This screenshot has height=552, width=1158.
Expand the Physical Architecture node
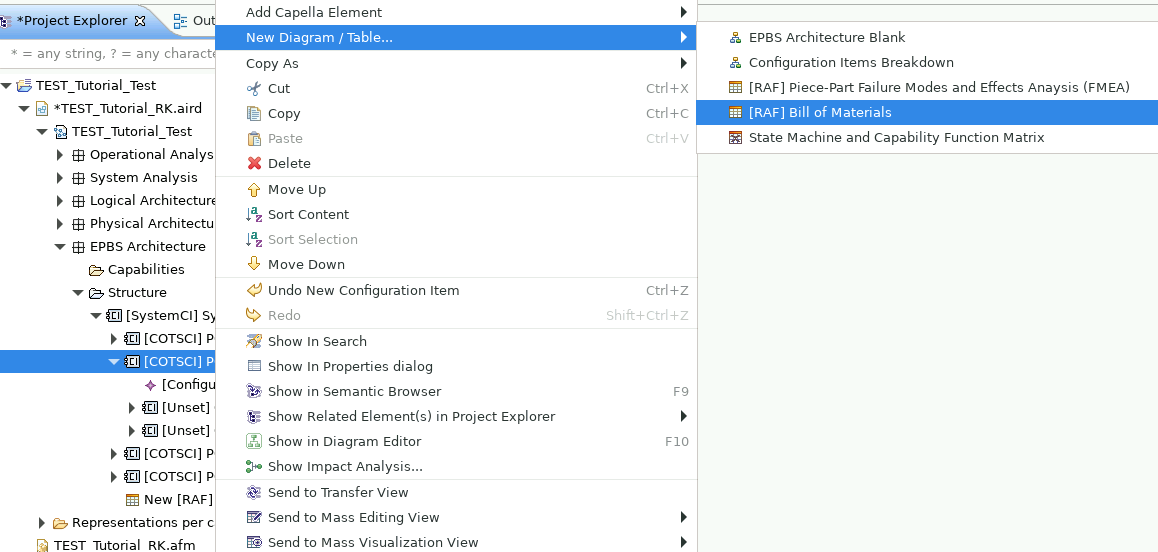[61, 224]
